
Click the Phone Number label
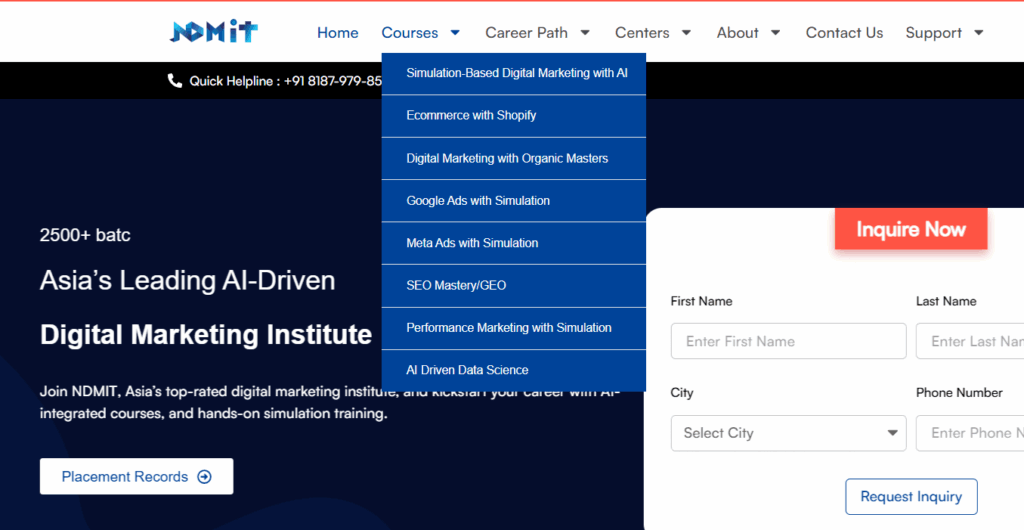959,392
